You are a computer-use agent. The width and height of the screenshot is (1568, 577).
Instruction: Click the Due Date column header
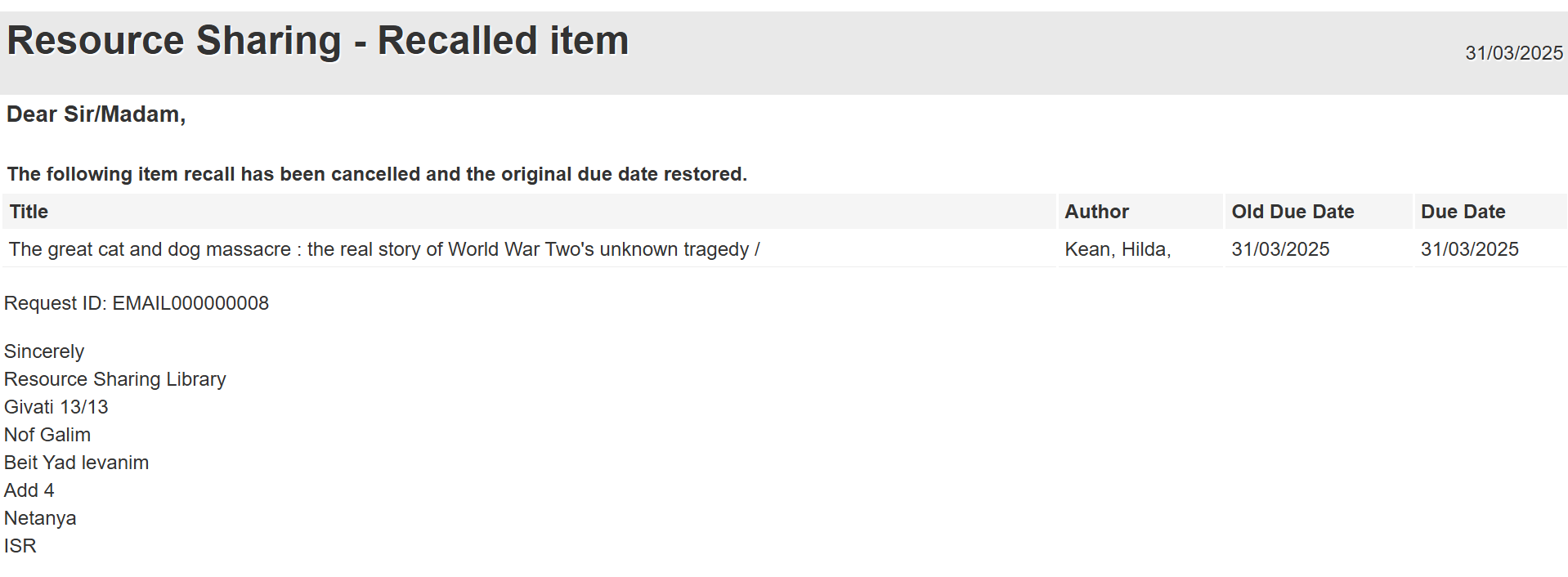[1463, 212]
